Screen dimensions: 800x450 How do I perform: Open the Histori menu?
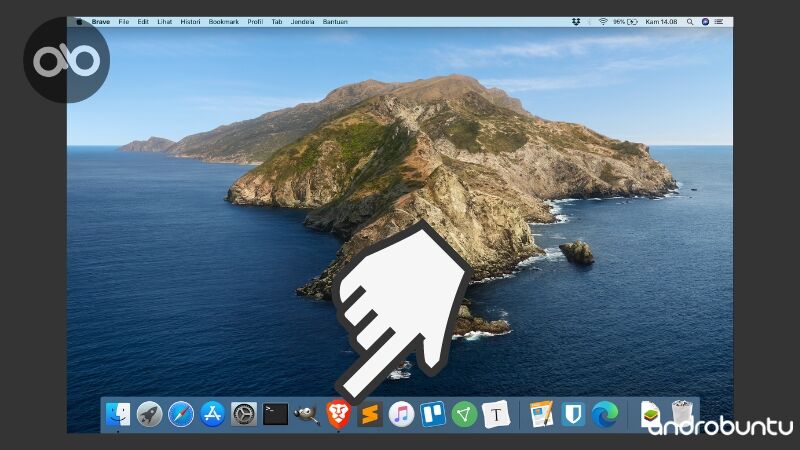click(x=190, y=22)
